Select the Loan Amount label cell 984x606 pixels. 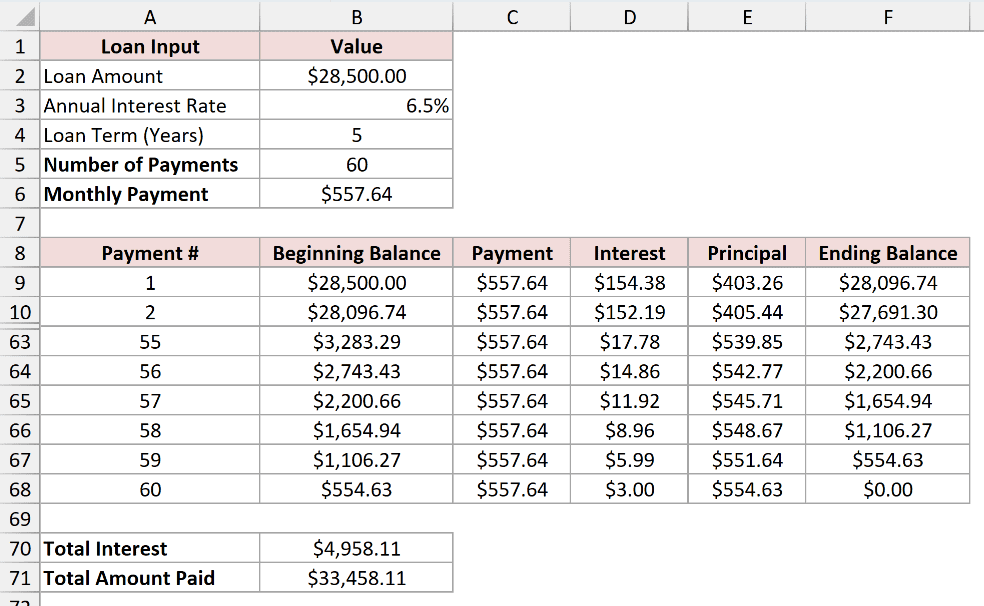pos(149,76)
